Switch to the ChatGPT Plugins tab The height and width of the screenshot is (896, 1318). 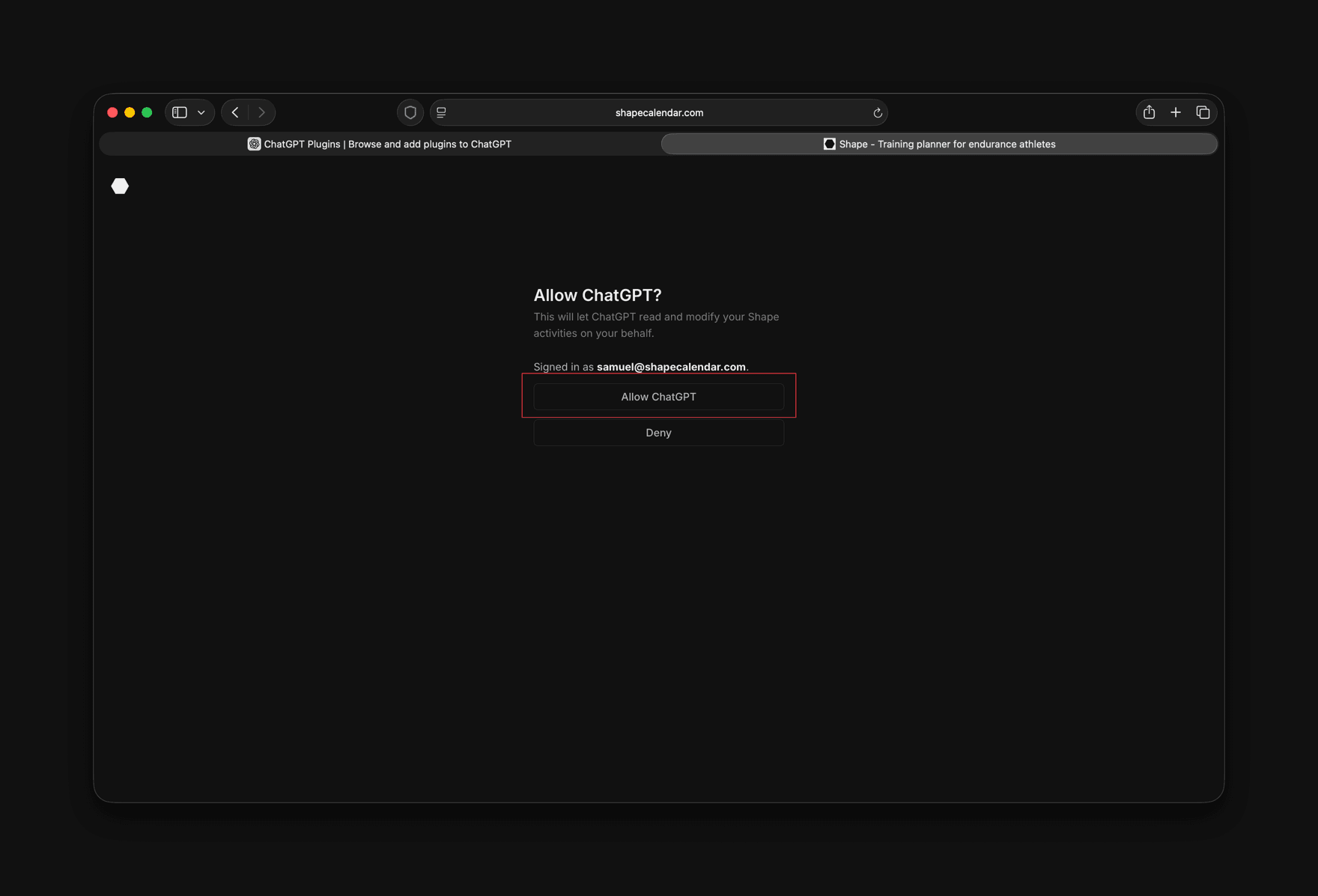pos(380,144)
